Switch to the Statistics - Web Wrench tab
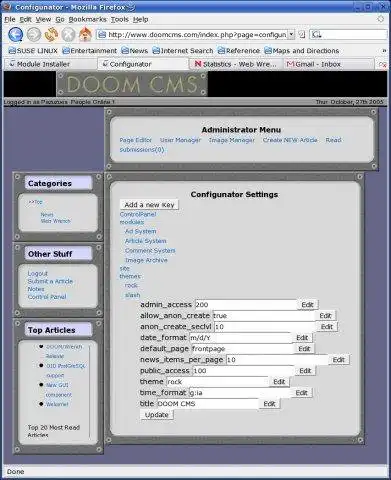 236,64
